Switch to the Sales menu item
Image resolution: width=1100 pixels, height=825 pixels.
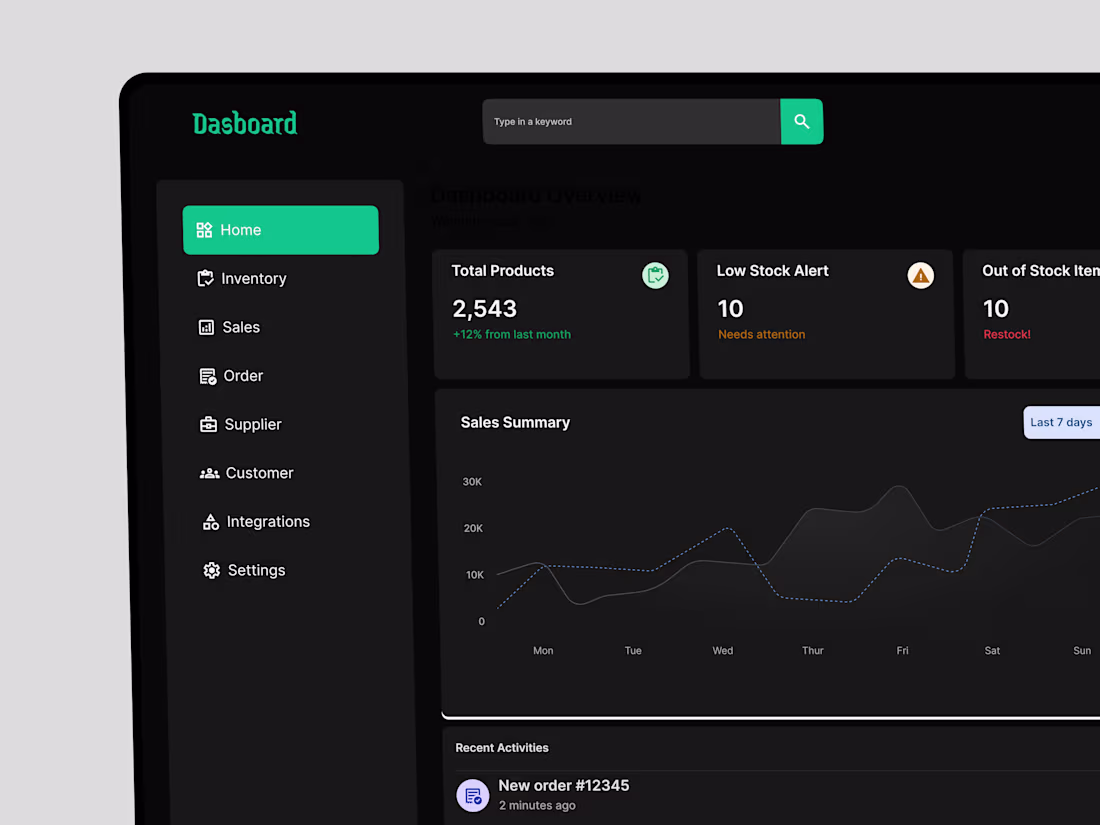(x=240, y=327)
